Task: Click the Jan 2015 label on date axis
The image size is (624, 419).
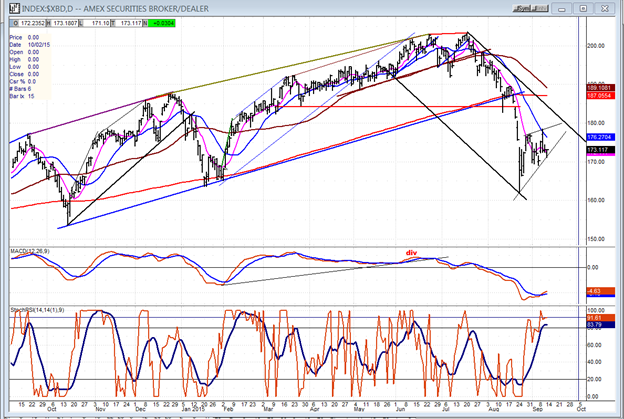Action: (192, 409)
